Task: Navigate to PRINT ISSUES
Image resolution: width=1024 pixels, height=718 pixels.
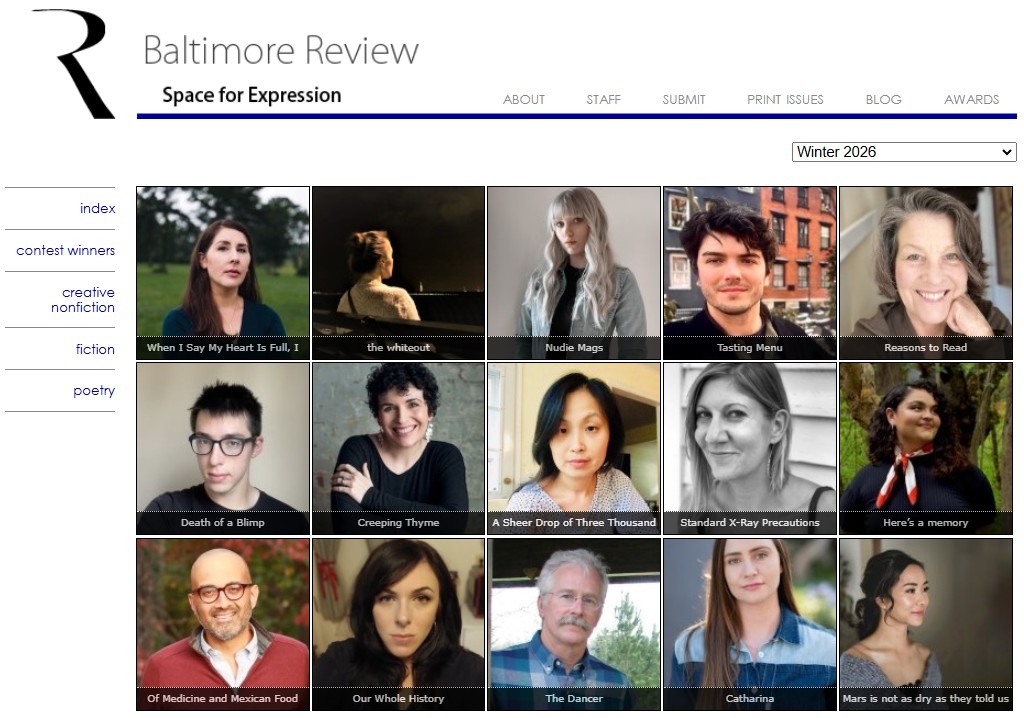Action: [785, 100]
